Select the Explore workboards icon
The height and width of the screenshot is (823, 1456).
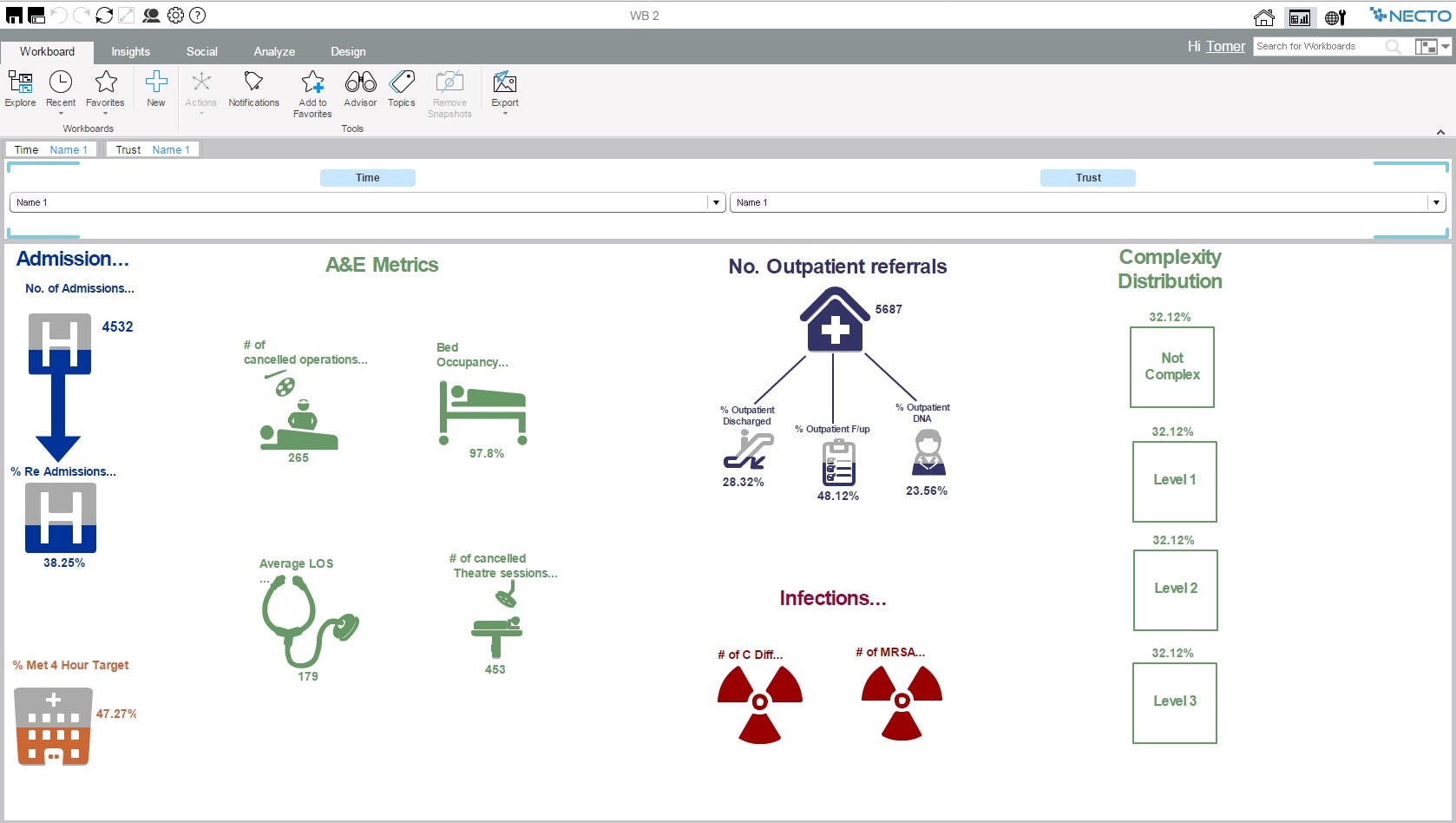19,87
